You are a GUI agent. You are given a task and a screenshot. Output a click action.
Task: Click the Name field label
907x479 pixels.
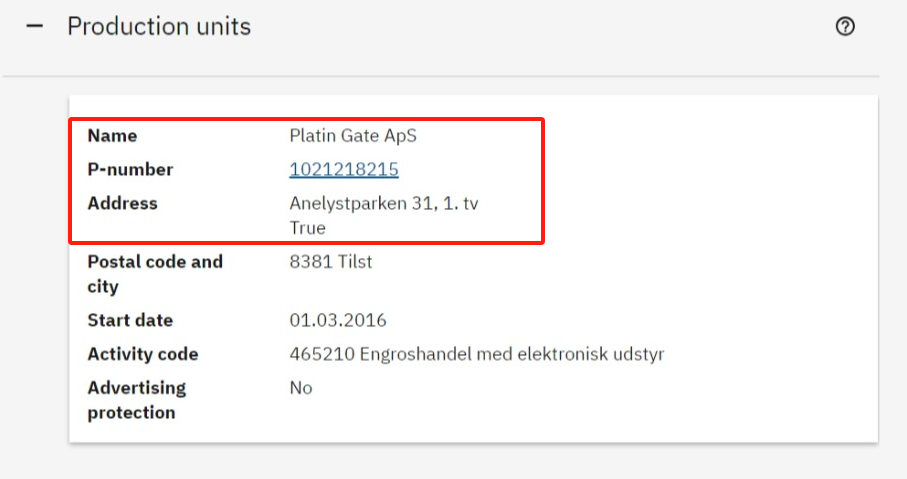tap(112, 136)
